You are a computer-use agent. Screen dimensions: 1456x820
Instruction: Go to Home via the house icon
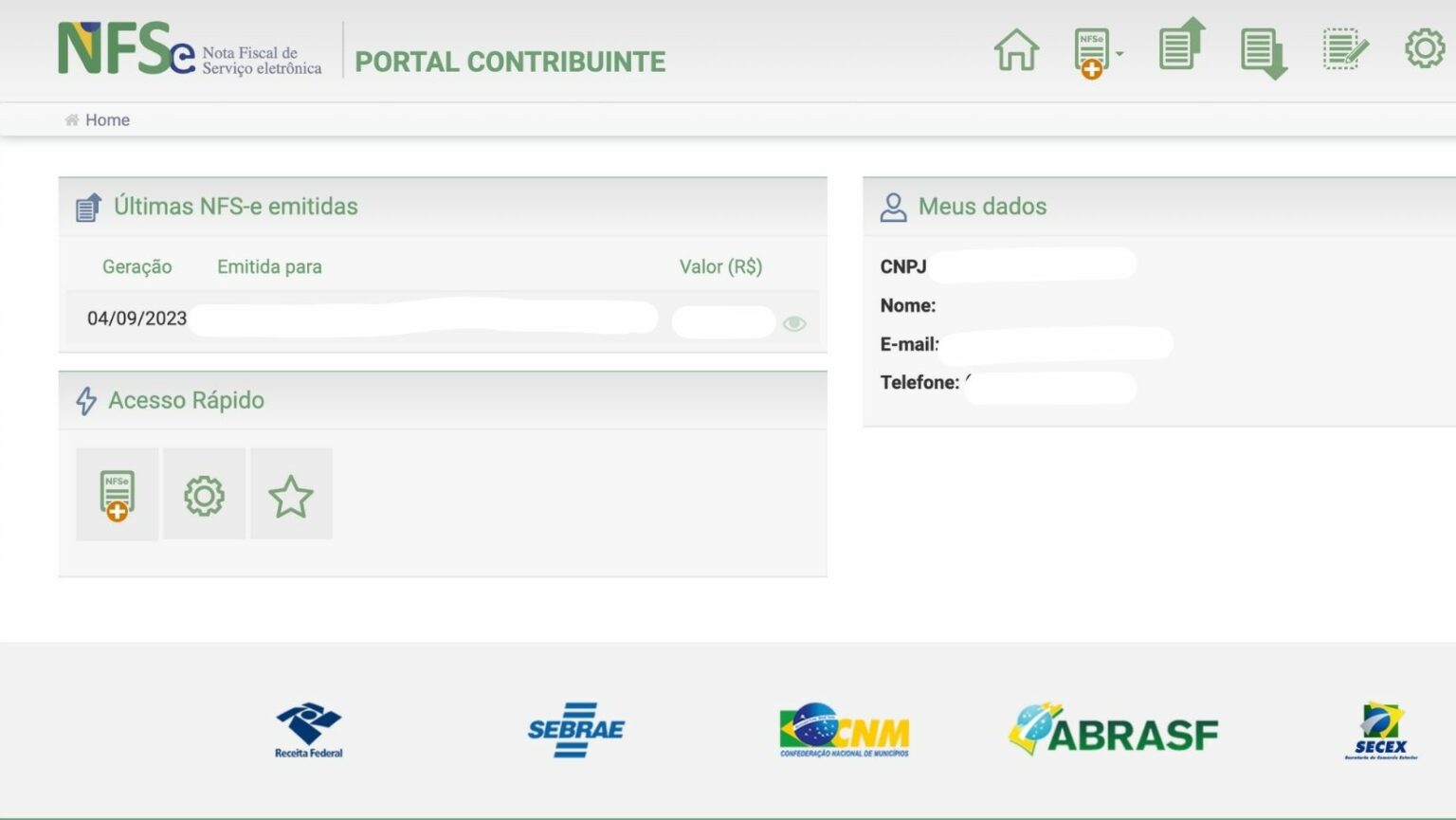1016,50
